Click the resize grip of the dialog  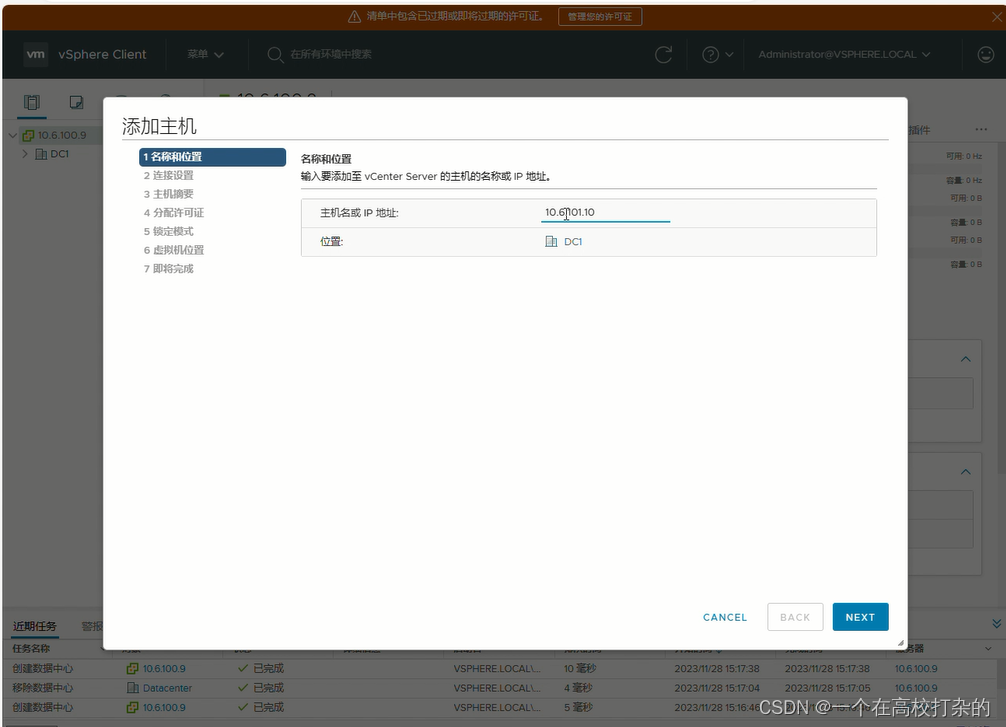(x=901, y=643)
